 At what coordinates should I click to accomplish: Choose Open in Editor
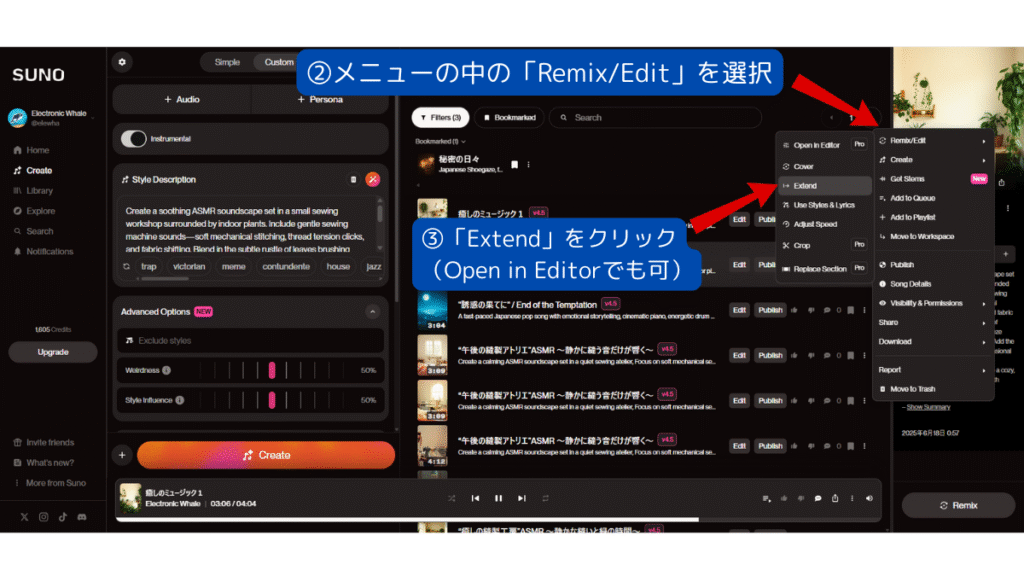825,145
